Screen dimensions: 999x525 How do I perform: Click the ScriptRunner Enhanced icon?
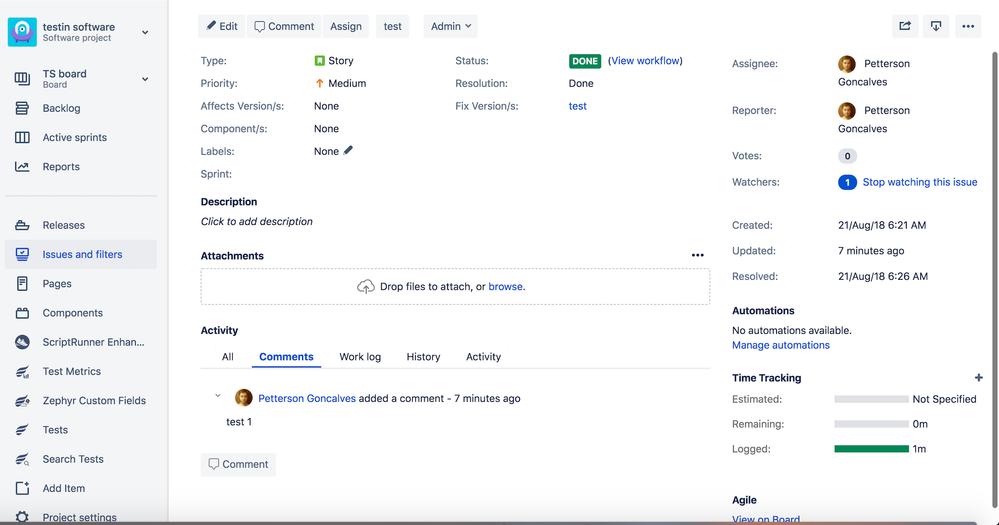[x=22, y=342]
